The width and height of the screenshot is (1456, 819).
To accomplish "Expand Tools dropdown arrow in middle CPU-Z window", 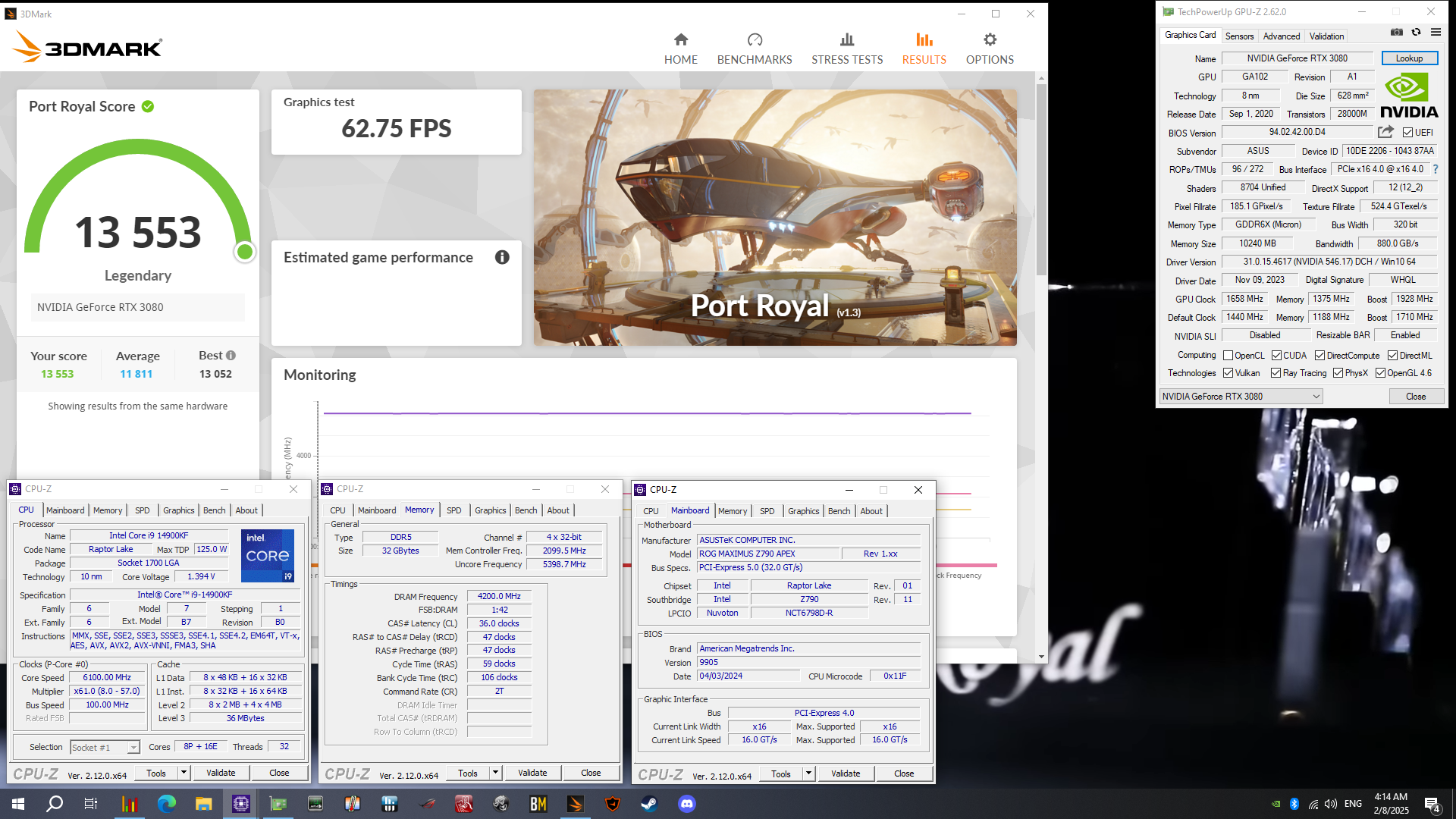I will [495, 773].
